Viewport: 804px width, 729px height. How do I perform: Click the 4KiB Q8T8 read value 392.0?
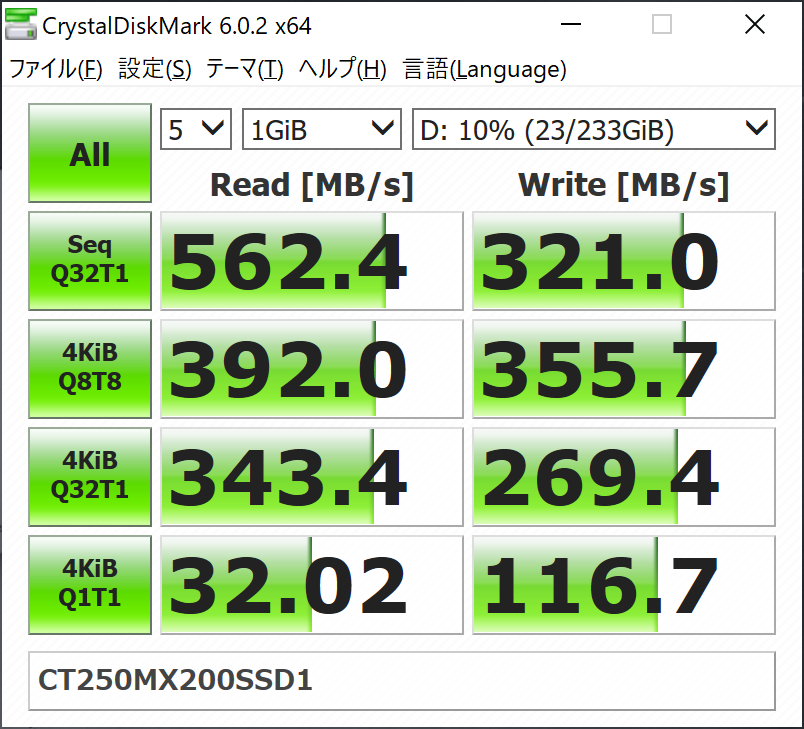tap(311, 369)
